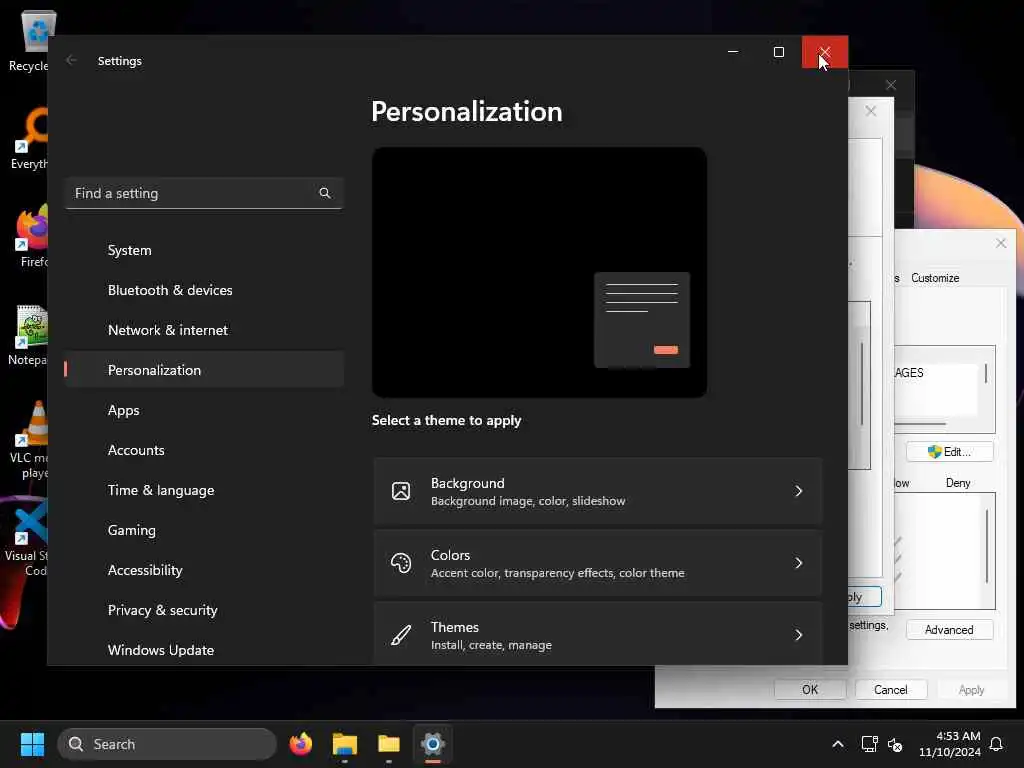Viewport: 1024px width, 768px height.
Task: Click Cancel in the properties dialog
Action: tap(891, 690)
